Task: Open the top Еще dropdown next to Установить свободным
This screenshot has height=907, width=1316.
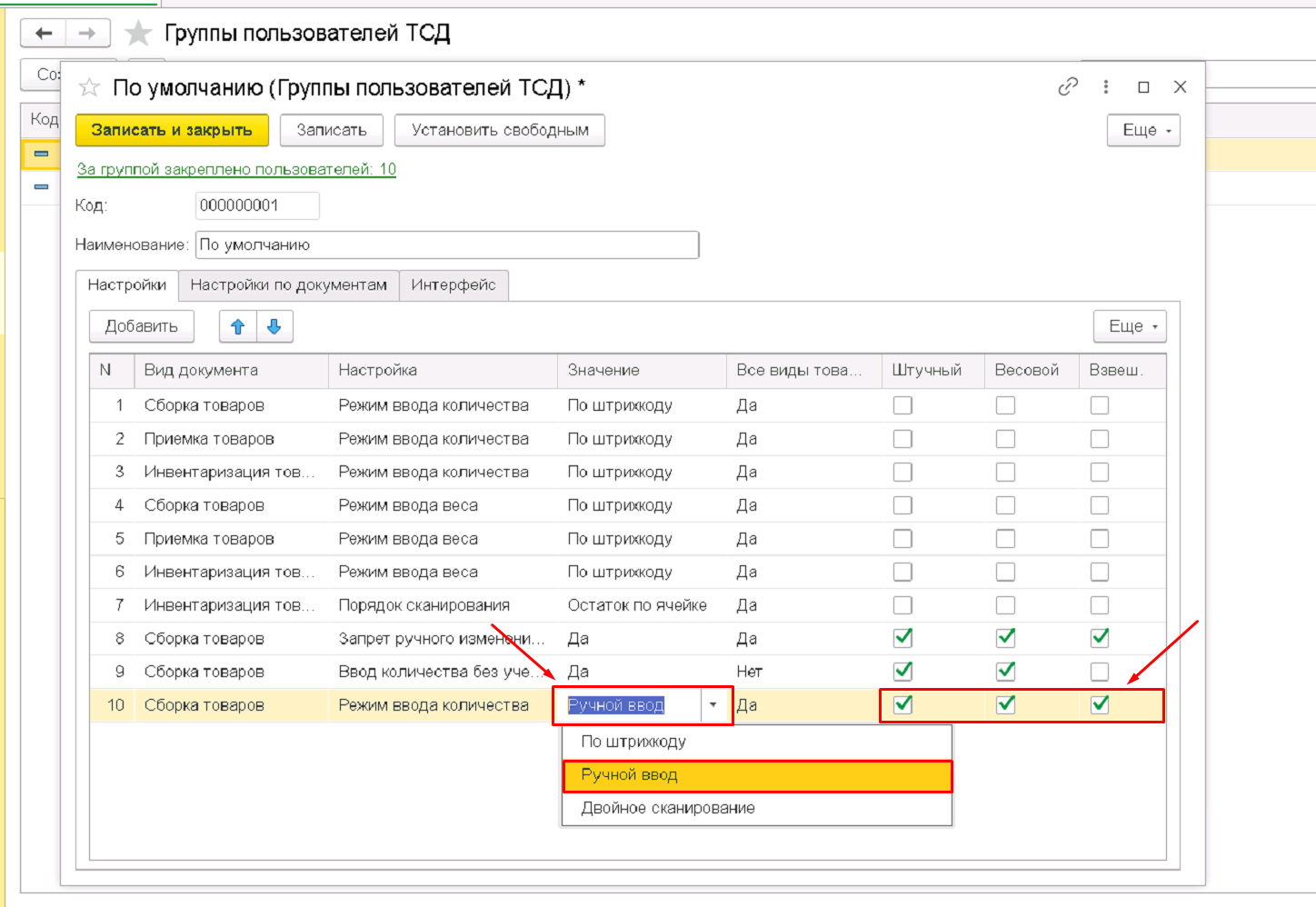Action: pos(1143,130)
